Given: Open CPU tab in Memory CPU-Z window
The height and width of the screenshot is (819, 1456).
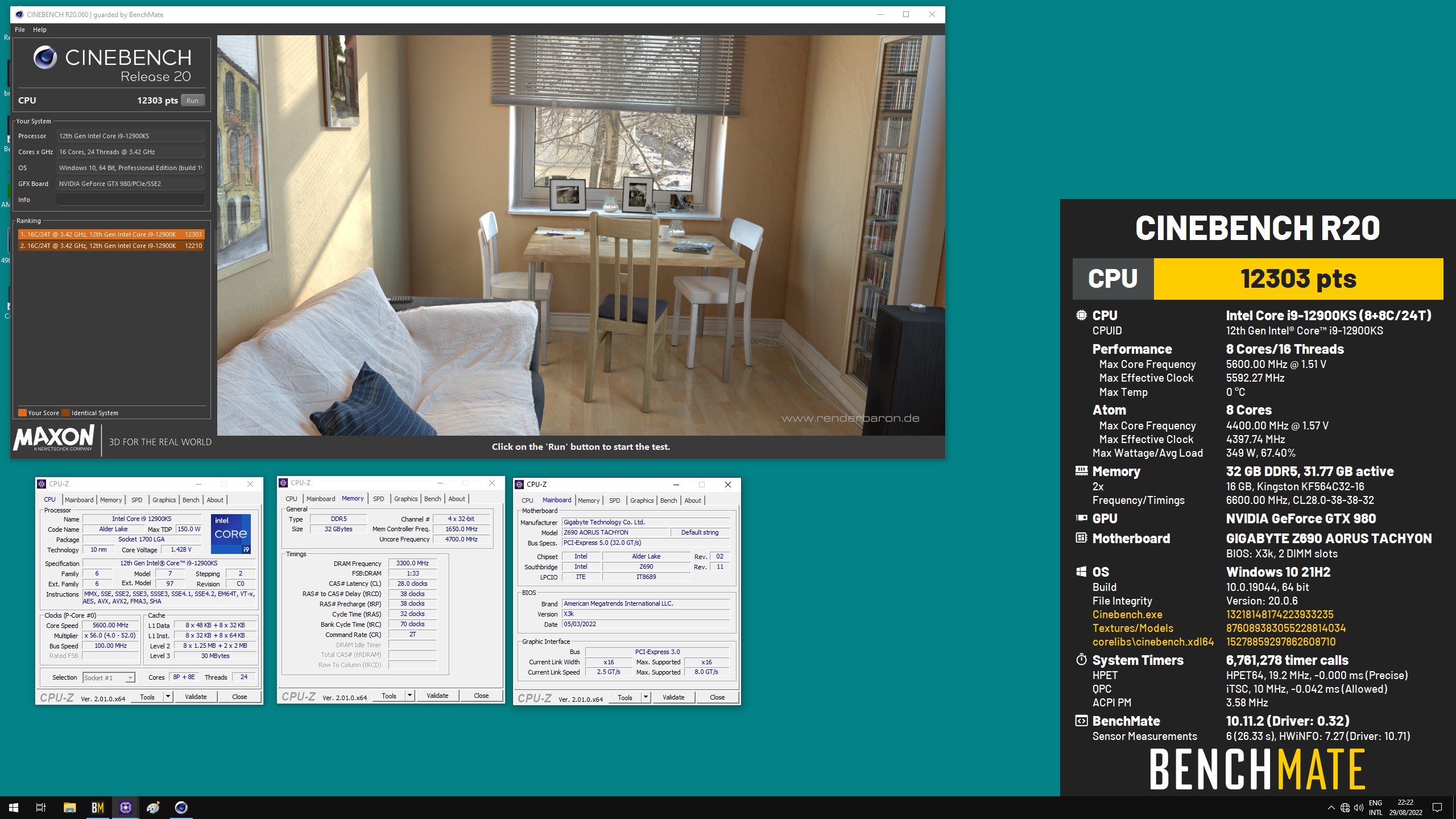Looking at the screenshot, I should 291,499.
